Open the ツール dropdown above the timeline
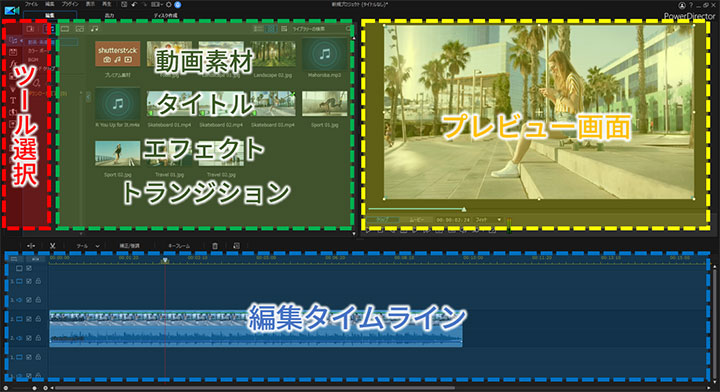Screen dimensions: 720x392 coord(88,246)
